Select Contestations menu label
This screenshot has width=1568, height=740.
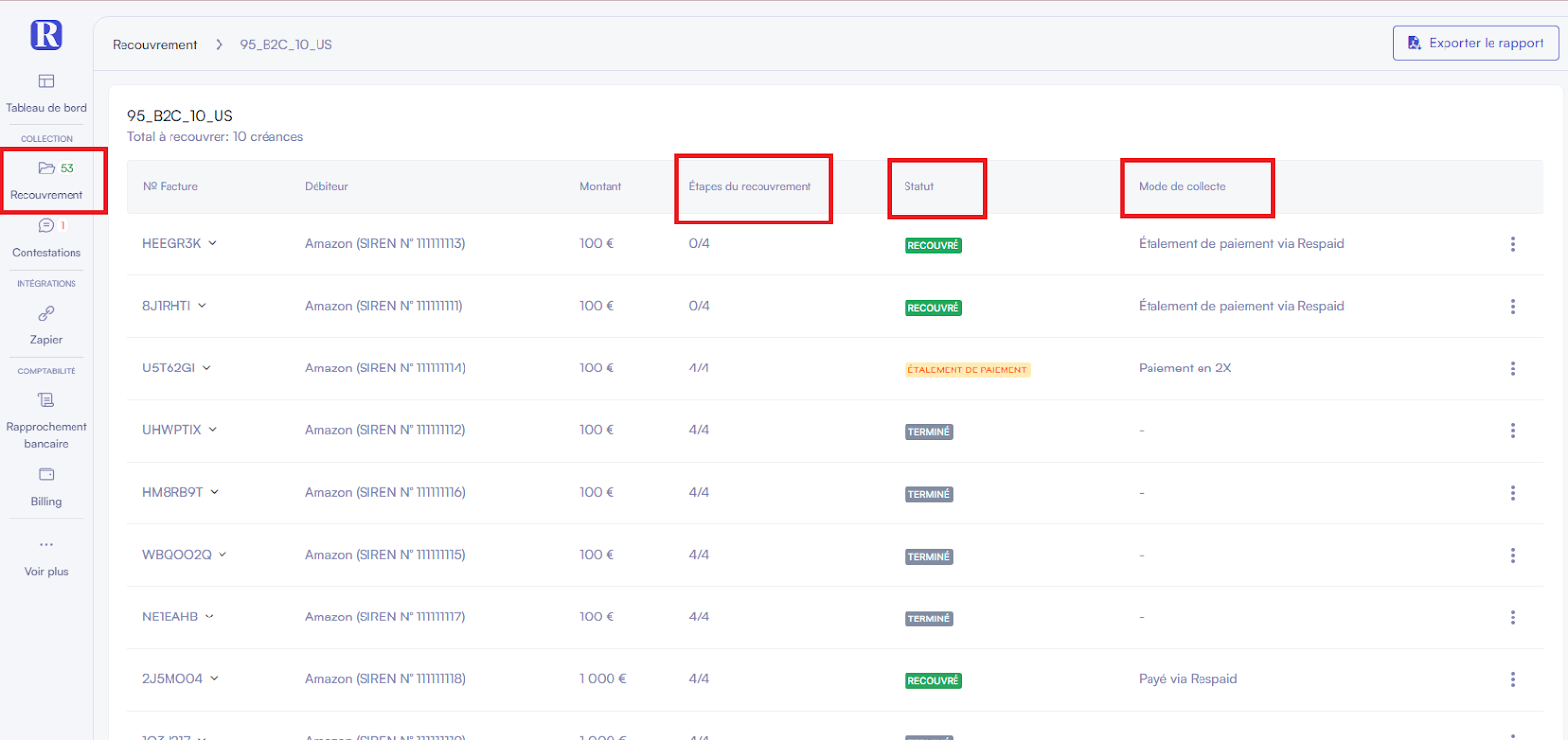pyautogui.click(x=46, y=253)
